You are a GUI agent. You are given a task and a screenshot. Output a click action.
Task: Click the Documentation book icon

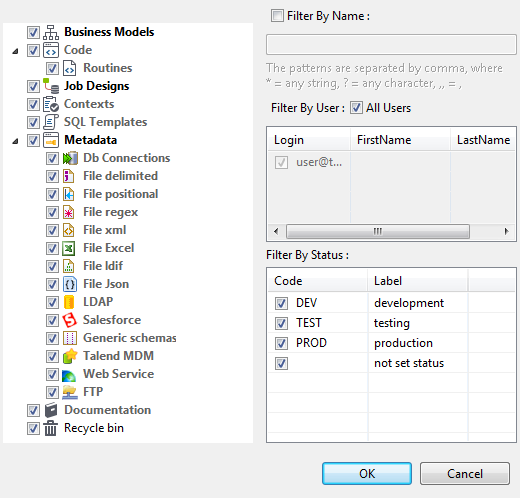pyautogui.click(x=51, y=410)
